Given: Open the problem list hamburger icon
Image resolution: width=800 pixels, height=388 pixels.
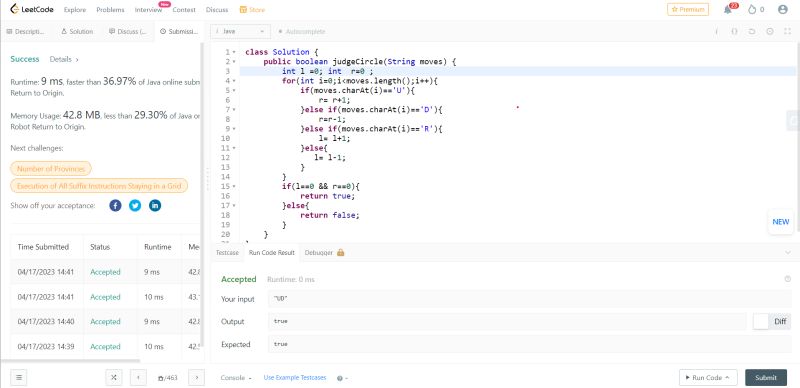Looking at the screenshot, I should 18,378.
